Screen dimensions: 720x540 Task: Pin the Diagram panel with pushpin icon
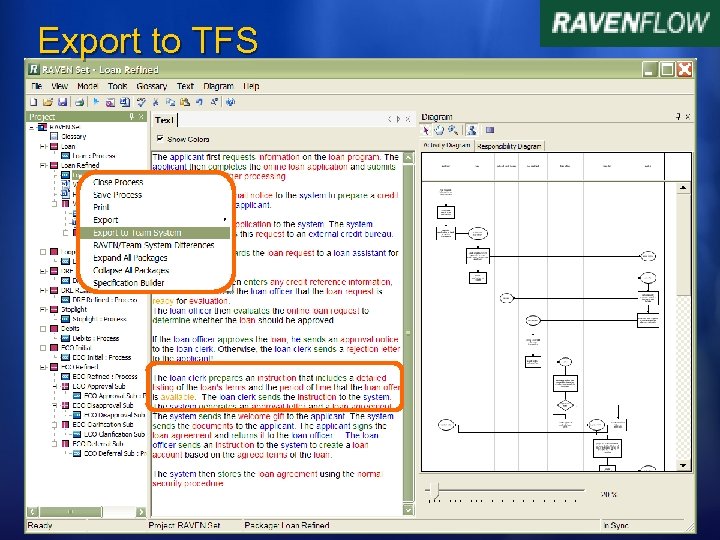pyautogui.click(x=678, y=117)
